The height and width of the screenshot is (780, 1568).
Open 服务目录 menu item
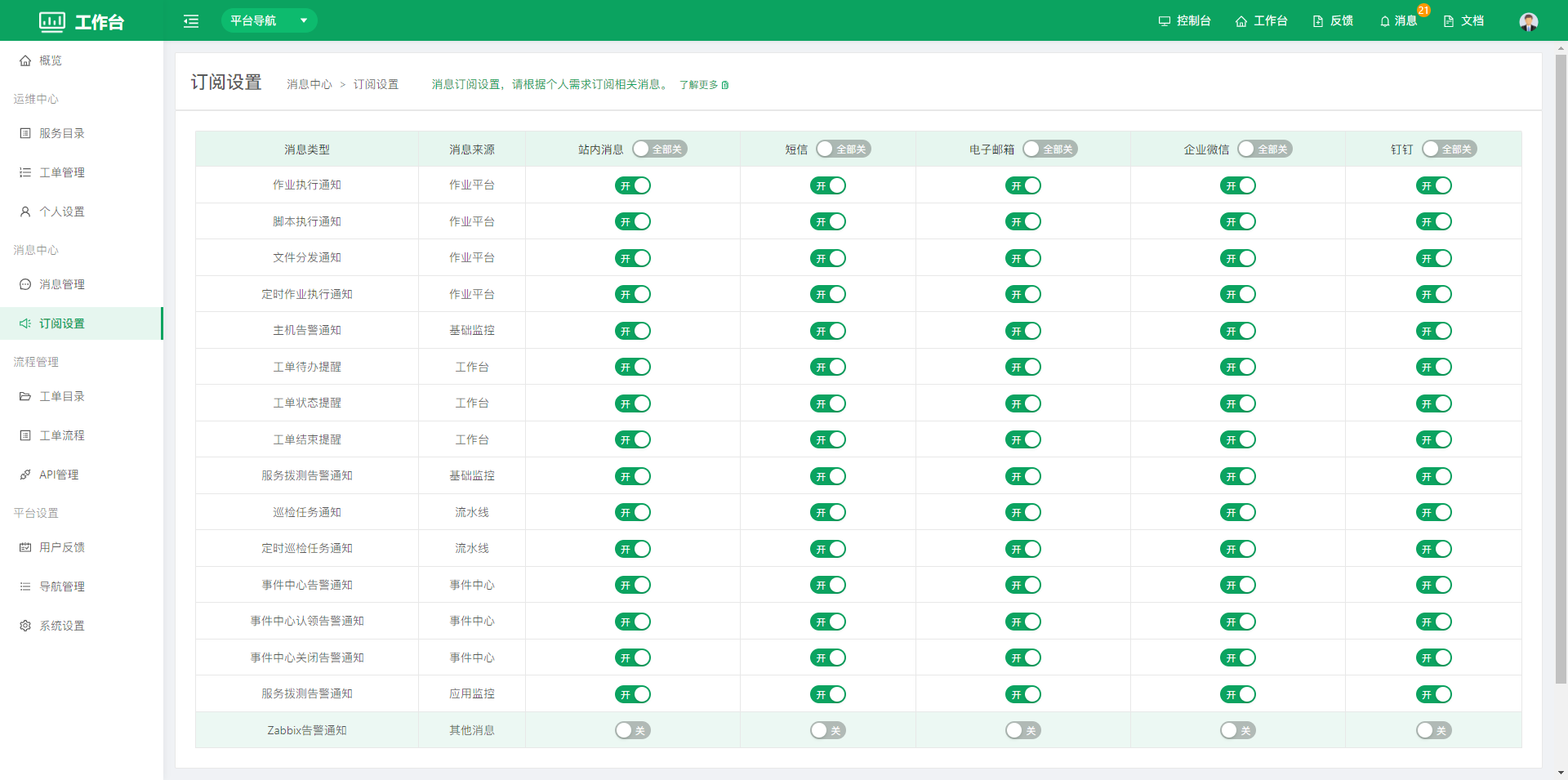[82, 133]
